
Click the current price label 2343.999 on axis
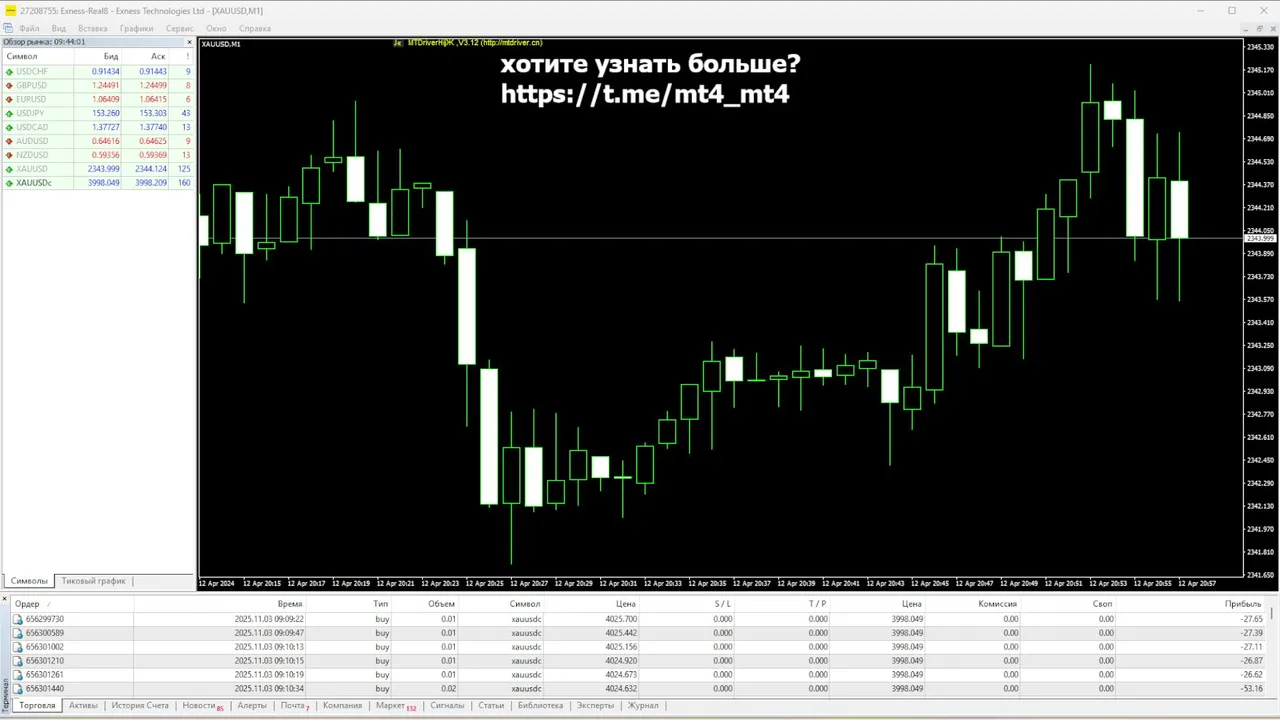pos(1260,238)
